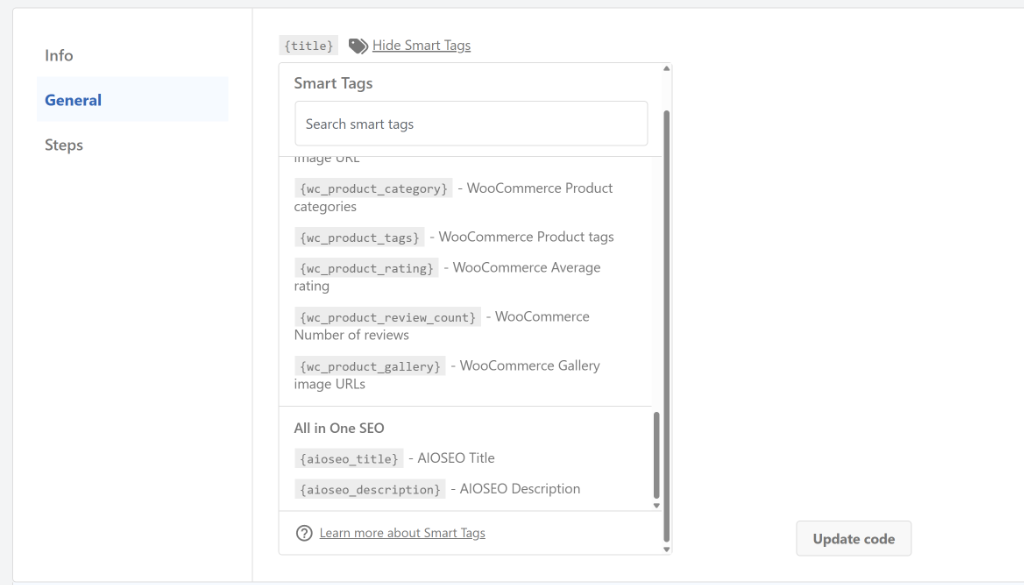Screen dimensions: 1024x585
Task: Select the General section
Action: point(133,99)
